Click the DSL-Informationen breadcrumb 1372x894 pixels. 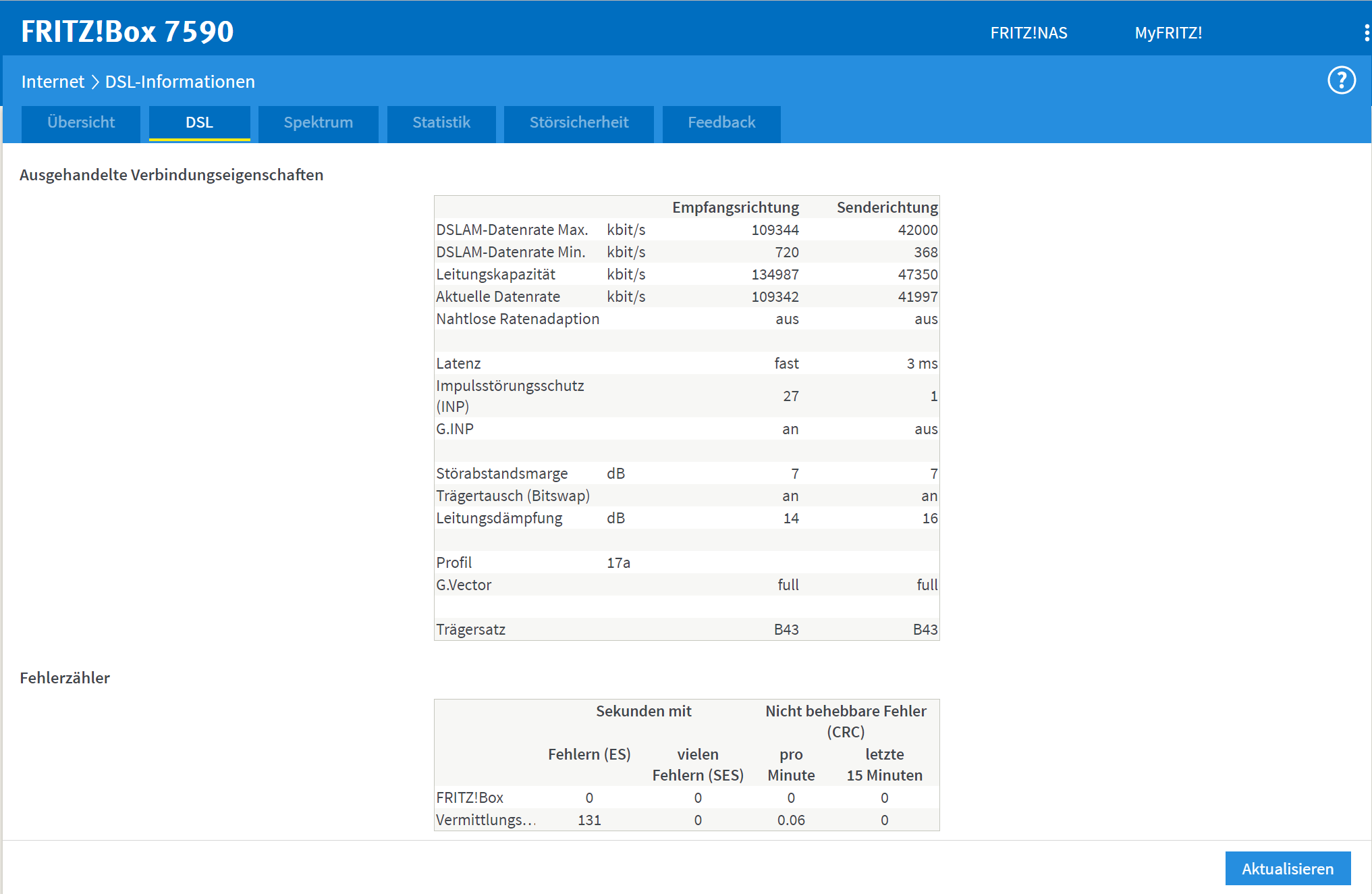180,82
